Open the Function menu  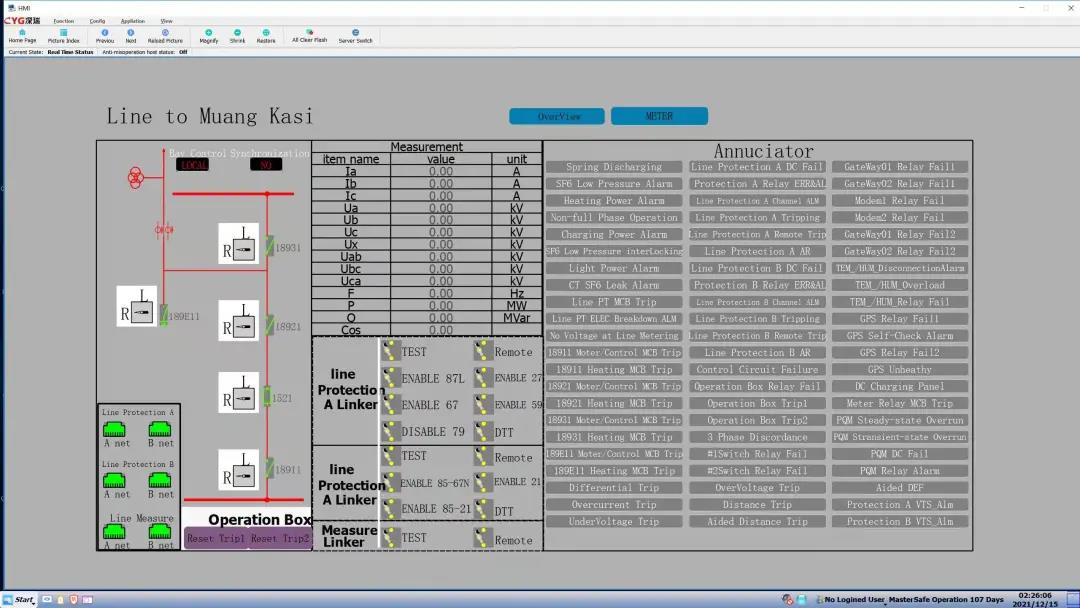[63, 20]
